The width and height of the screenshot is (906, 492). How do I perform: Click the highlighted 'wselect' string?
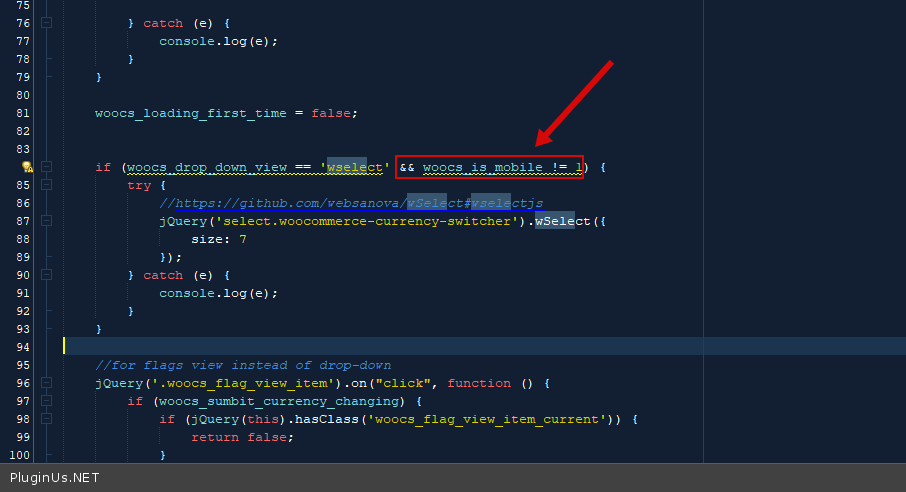(x=354, y=167)
